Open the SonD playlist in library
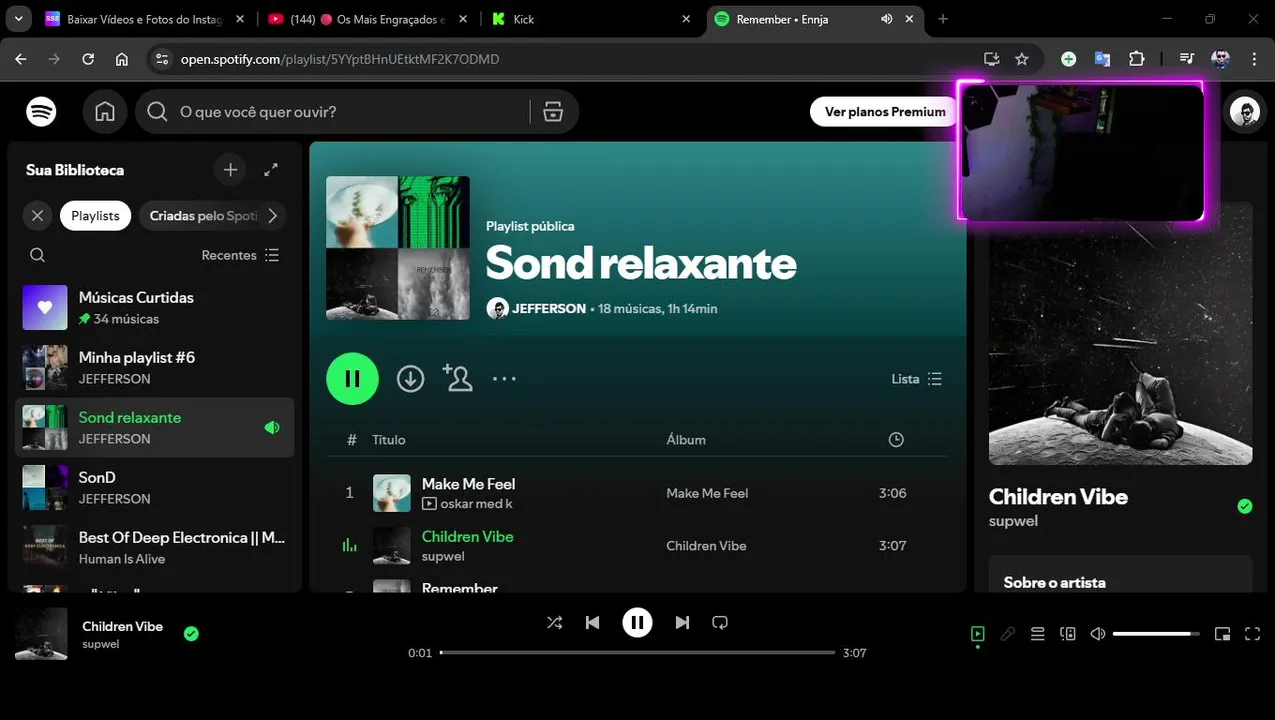 (x=155, y=488)
